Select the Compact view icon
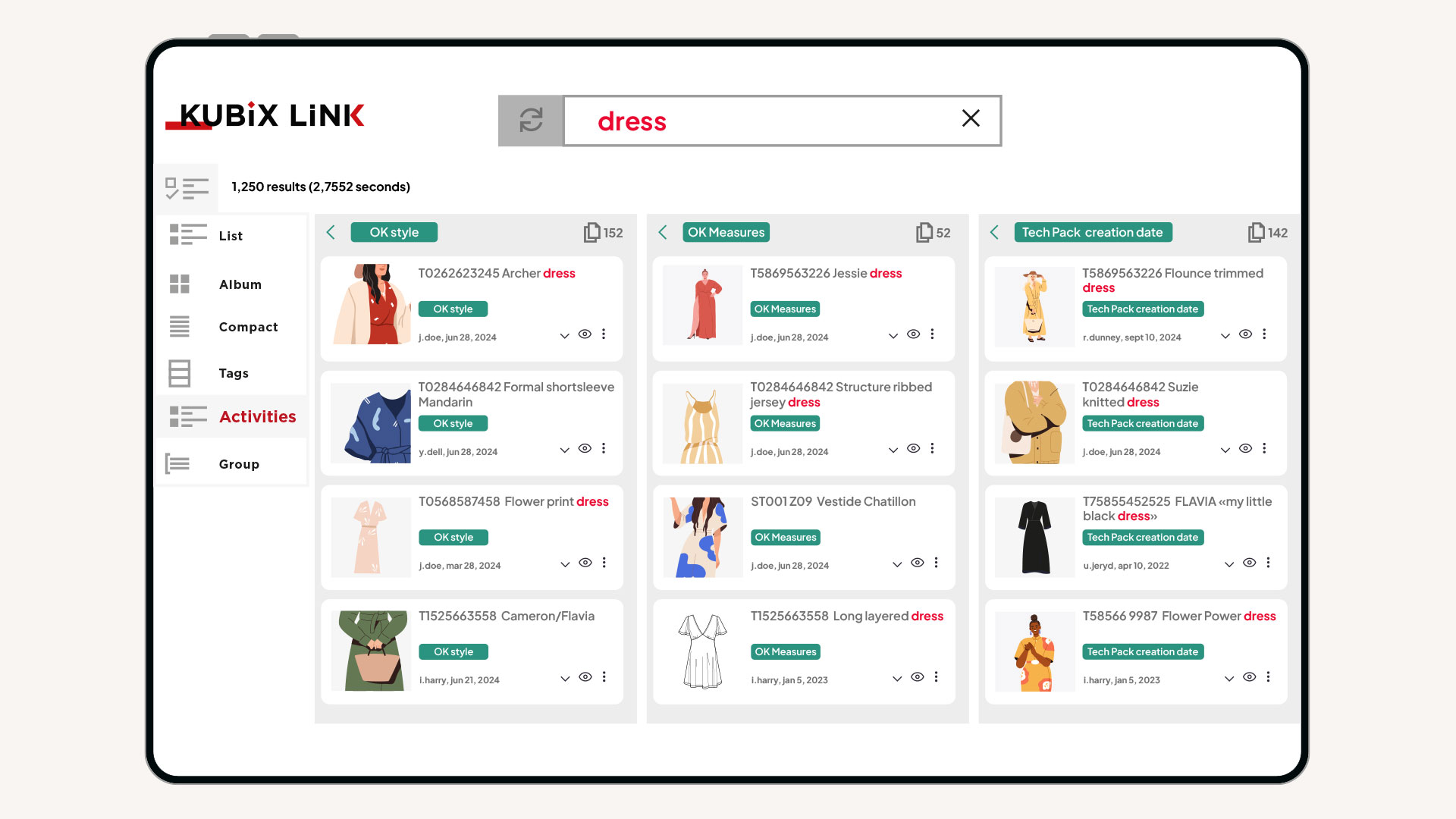Image resolution: width=1456 pixels, height=819 pixels. [180, 327]
